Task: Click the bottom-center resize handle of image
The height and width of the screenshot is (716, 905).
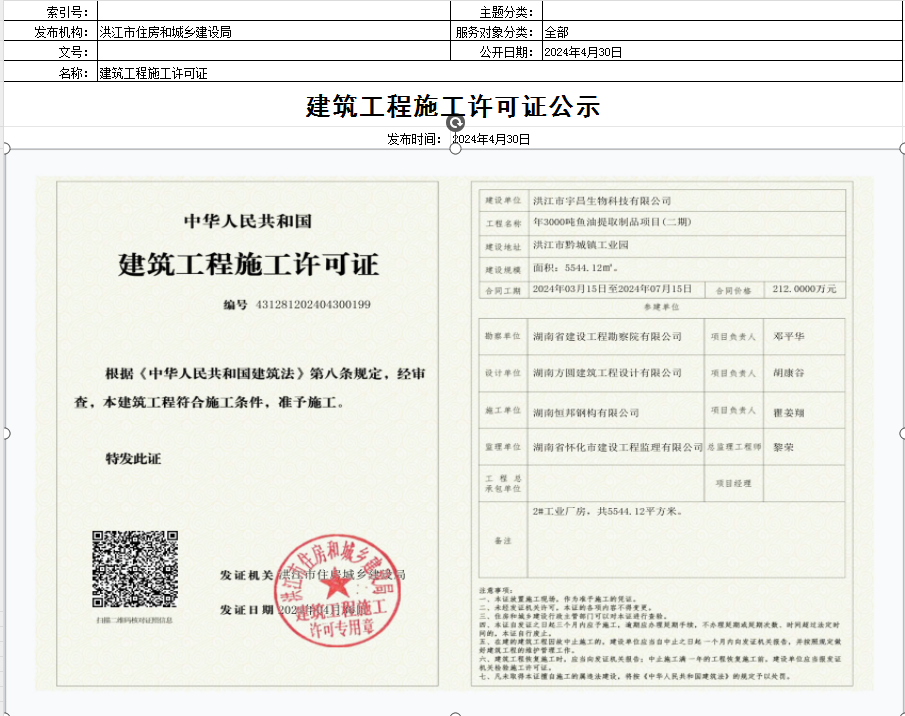Action: point(455,712)
